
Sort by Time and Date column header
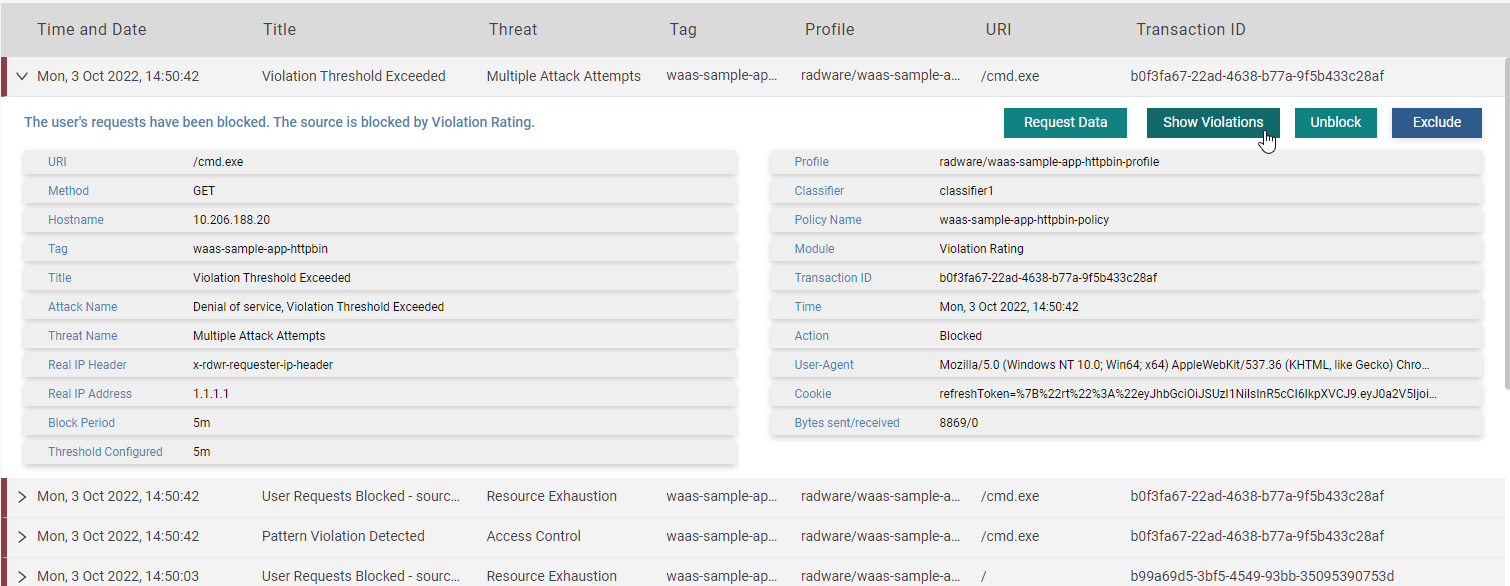pyautogui.click(x=92, y=29)
